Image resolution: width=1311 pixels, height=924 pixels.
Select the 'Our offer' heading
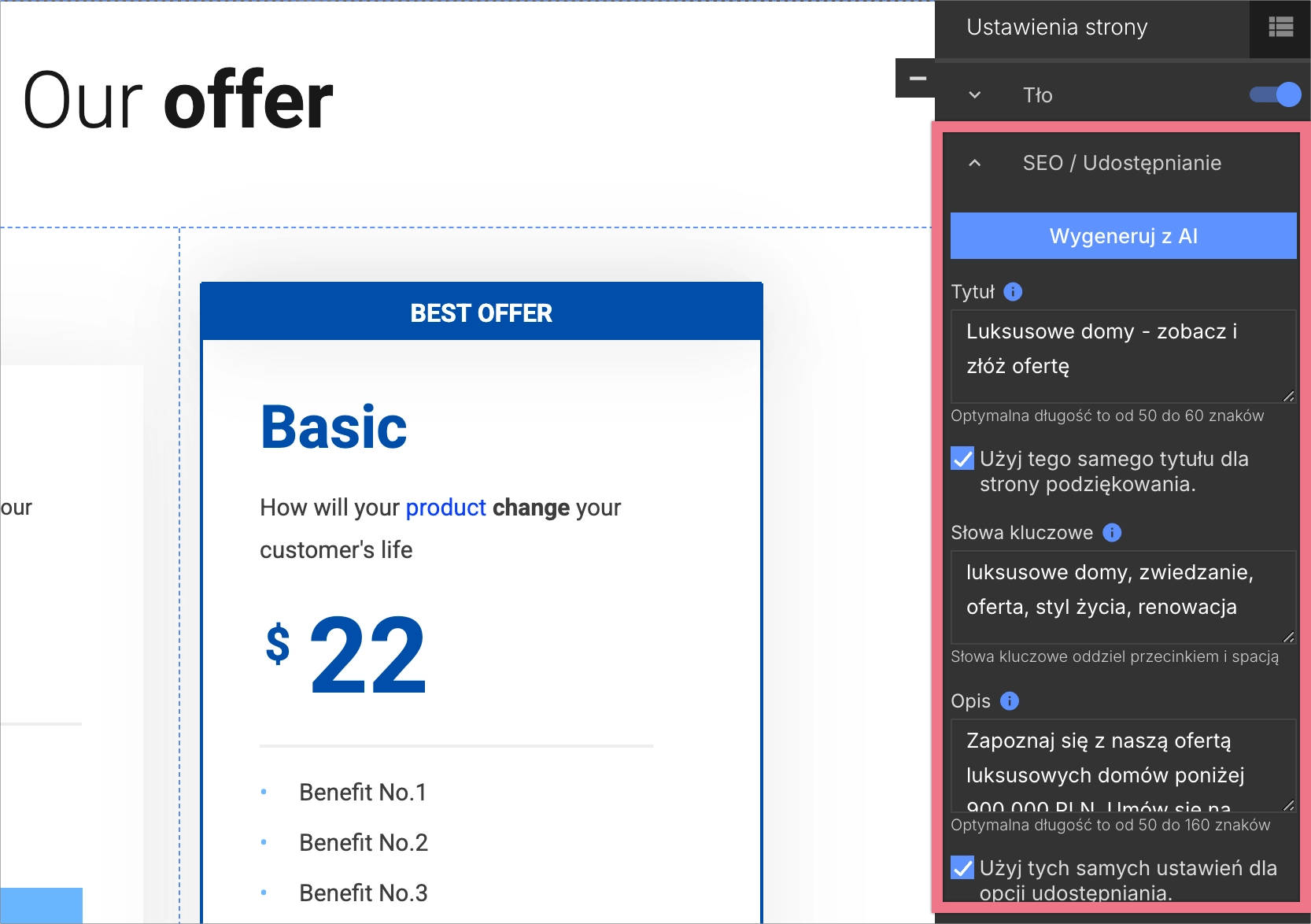click(178, 101)
